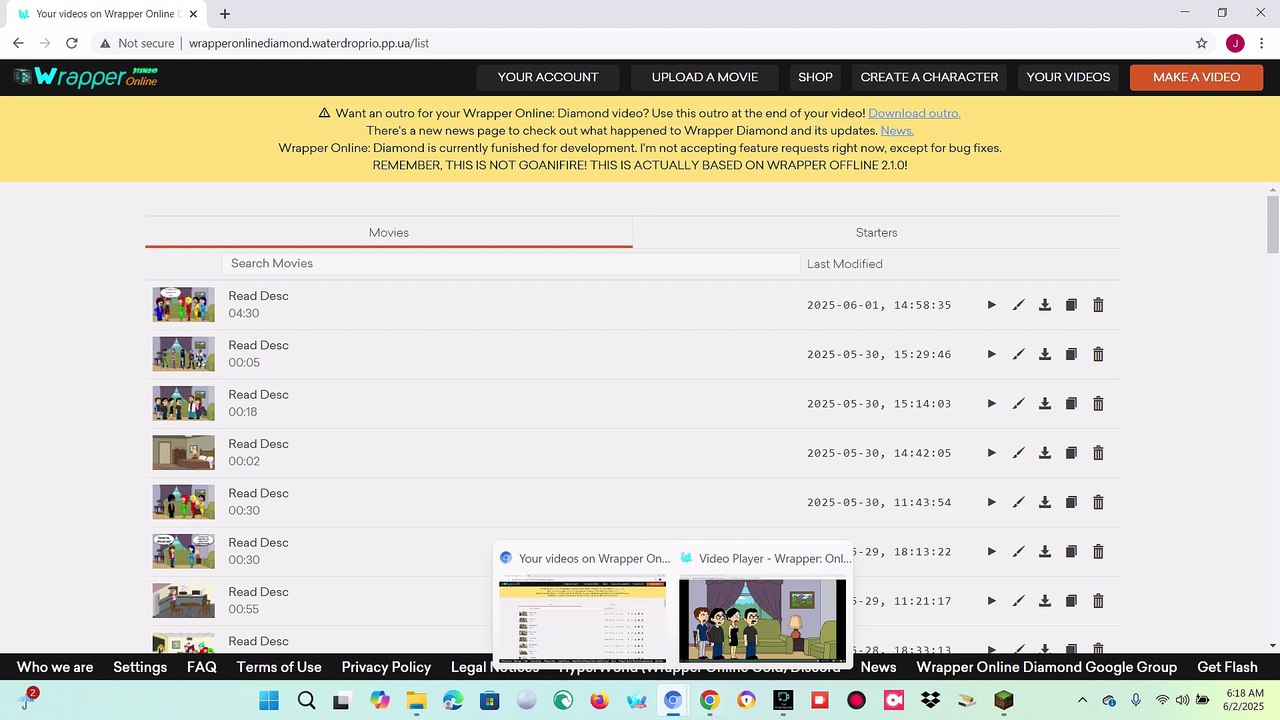Trash the movie modified 2025-05-30, 15:29:46

1098,354
